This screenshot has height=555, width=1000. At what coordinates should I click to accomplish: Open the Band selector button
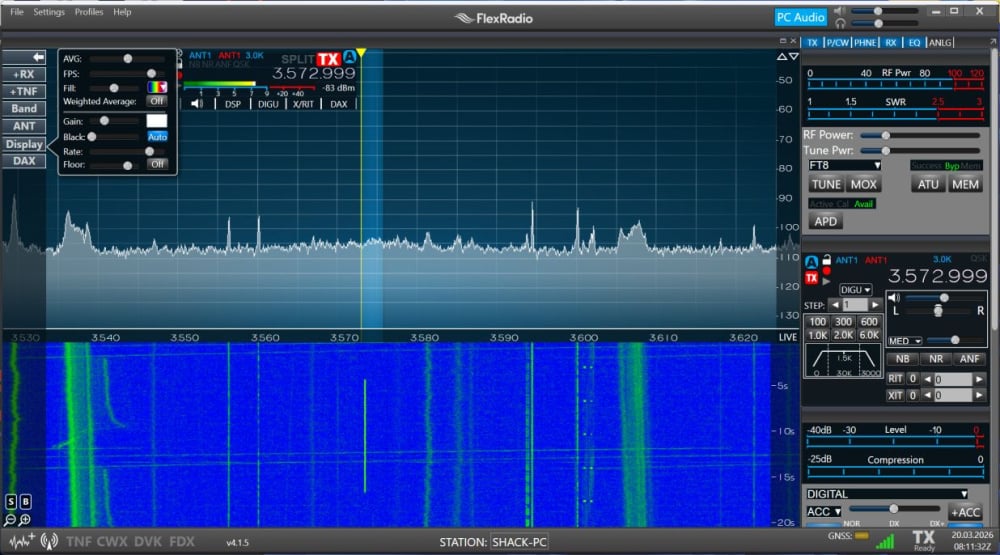pos(24,108)
